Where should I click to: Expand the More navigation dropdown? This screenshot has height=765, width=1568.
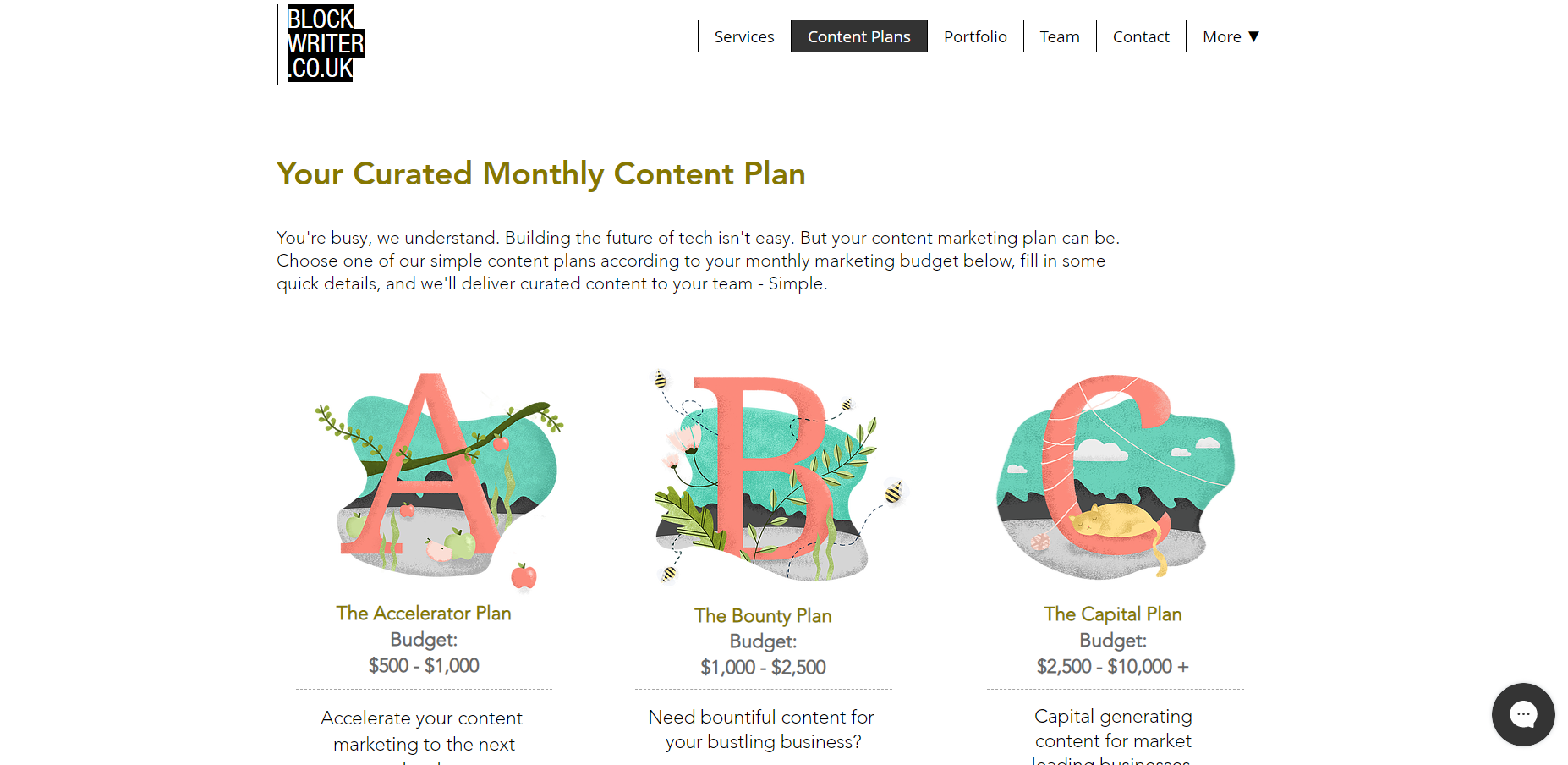1231,36
